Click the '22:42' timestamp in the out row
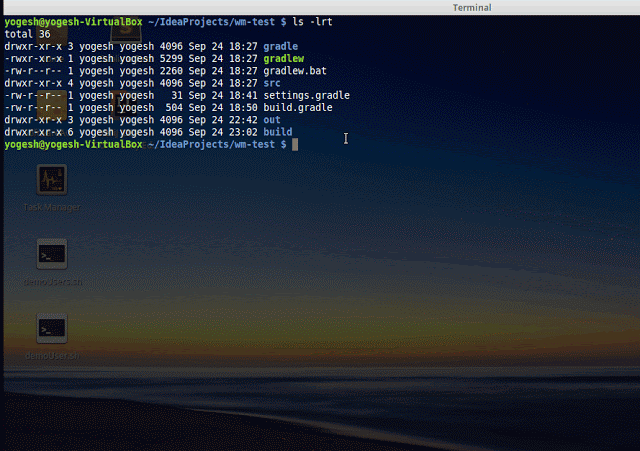Screen dimensions: 640x451 coord(243,120)
